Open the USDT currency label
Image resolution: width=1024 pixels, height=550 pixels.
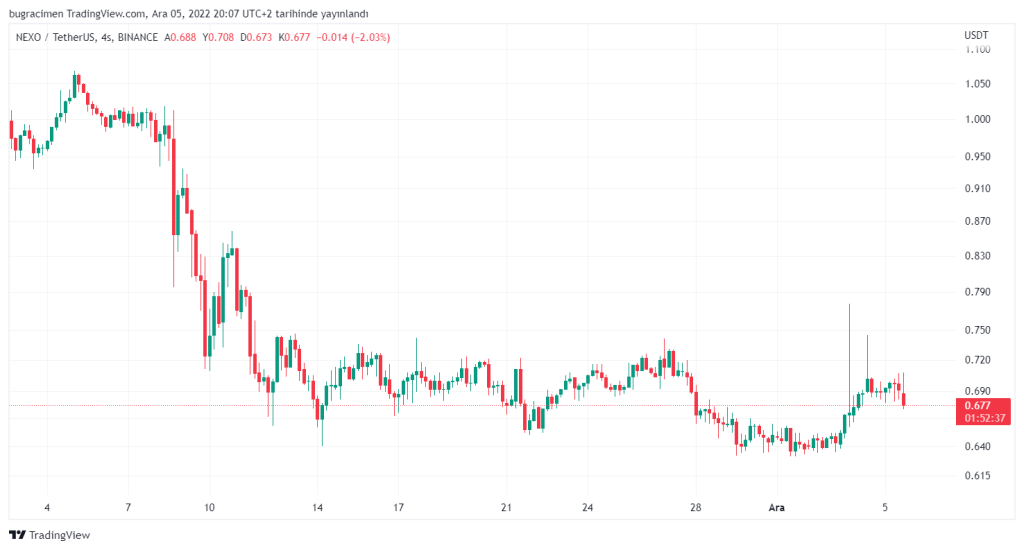(976, 35)
